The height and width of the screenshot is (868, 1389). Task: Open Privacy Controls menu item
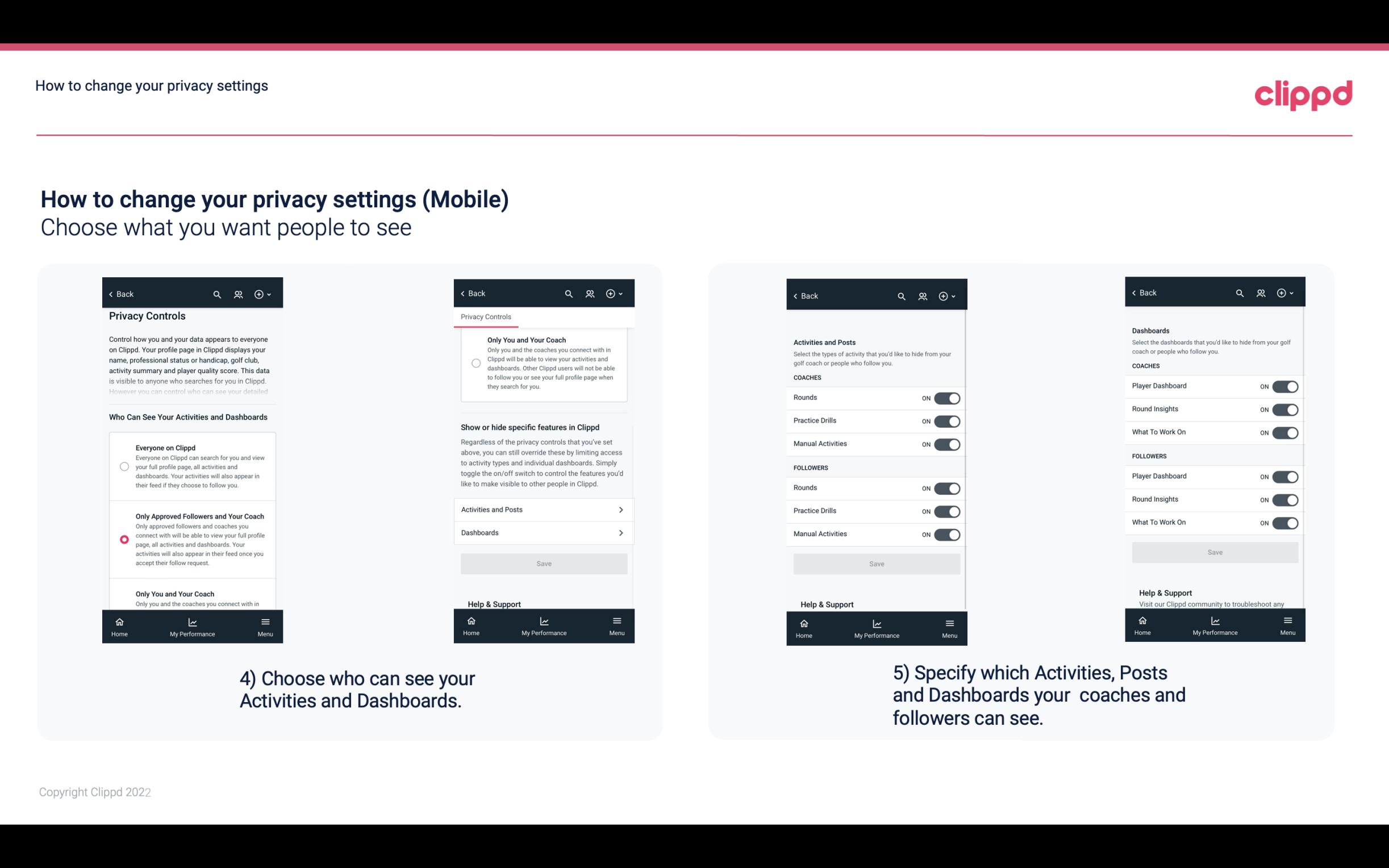[485, 317]
